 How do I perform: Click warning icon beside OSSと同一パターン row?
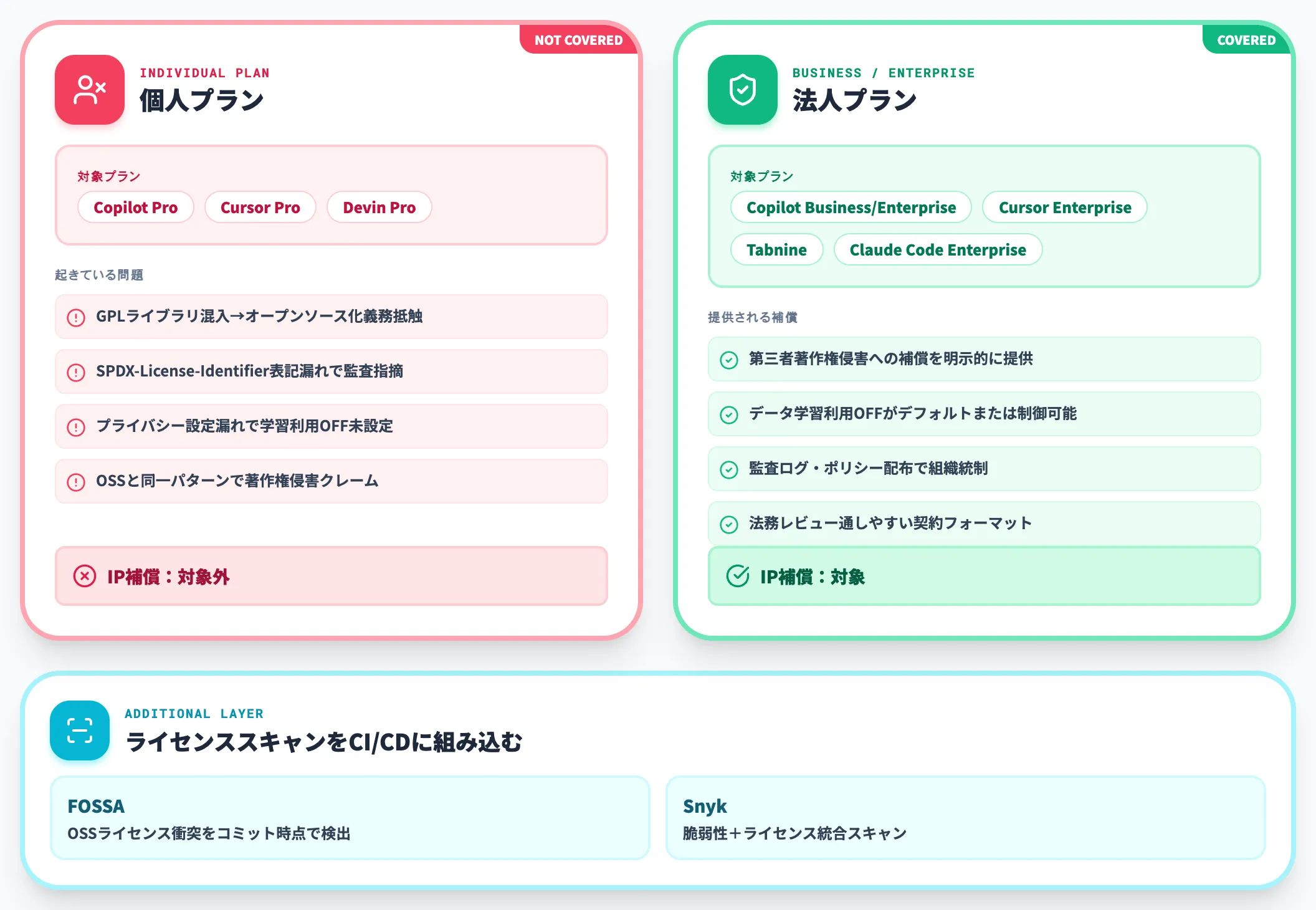point(76,482)
